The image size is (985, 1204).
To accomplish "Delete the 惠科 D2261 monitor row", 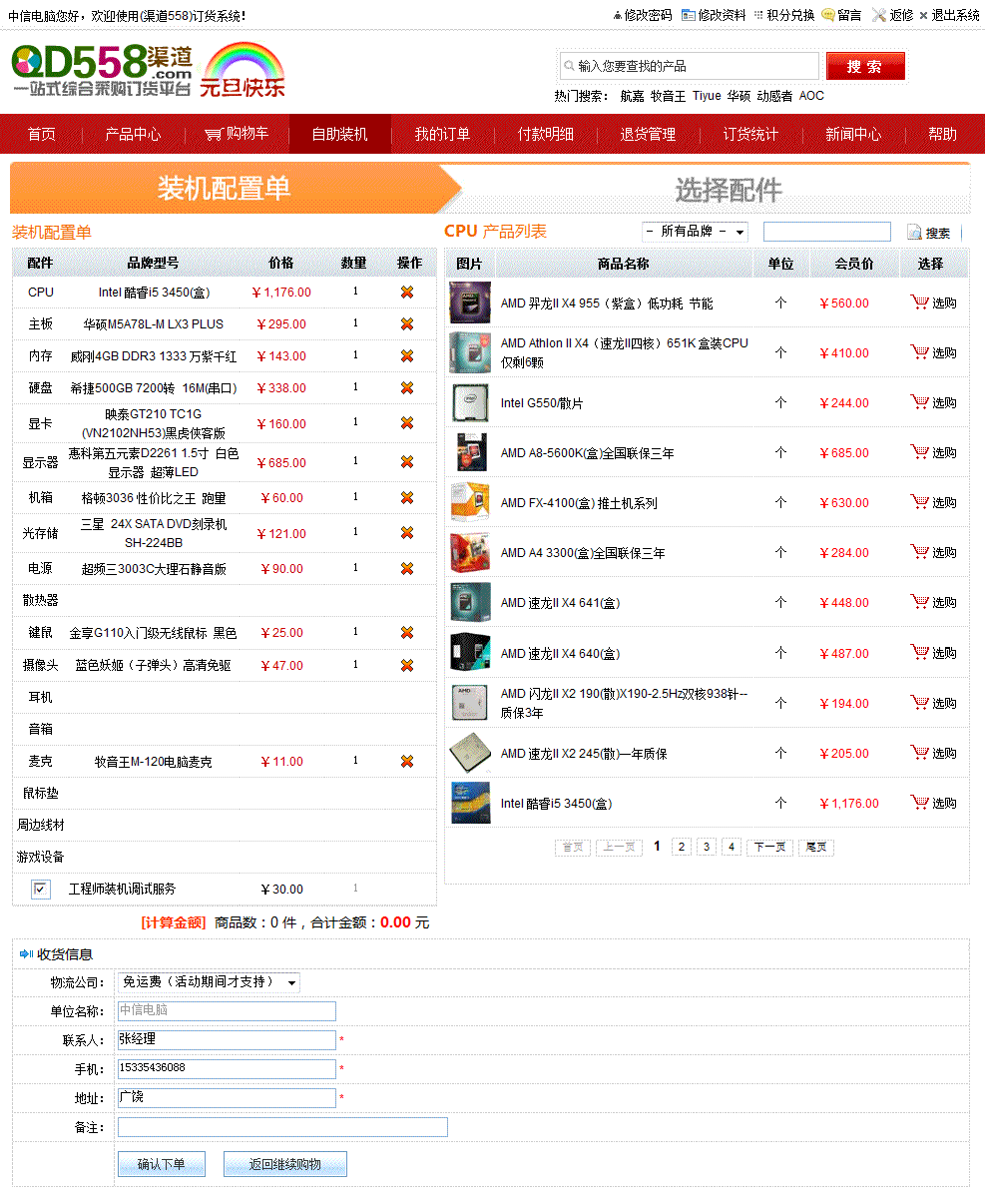I will [x=407, y=462].
